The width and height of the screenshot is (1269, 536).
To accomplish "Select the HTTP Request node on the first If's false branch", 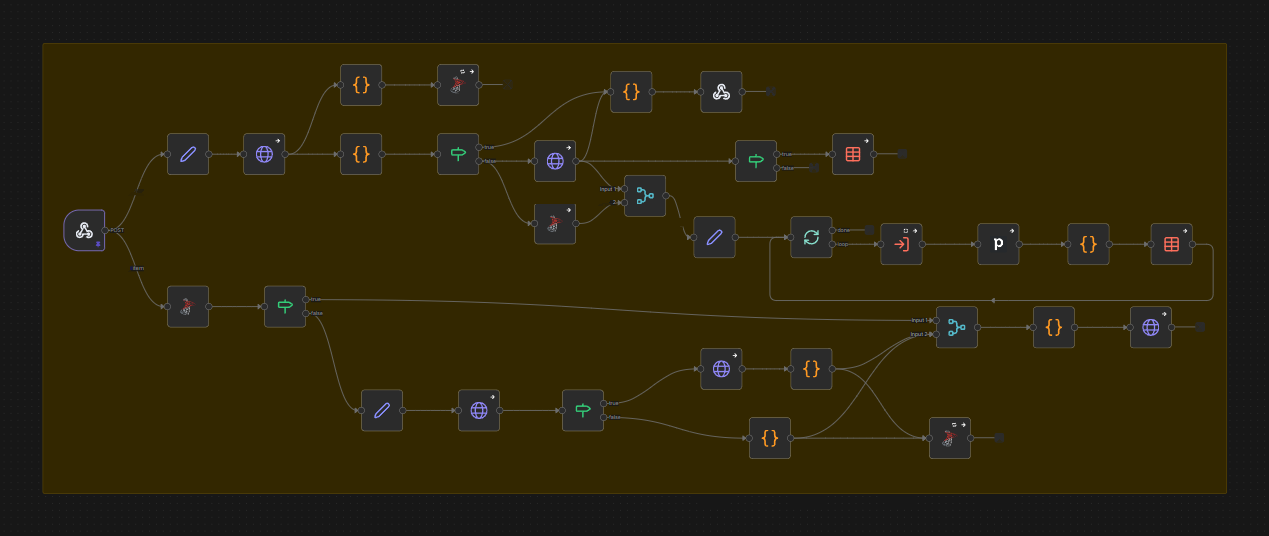I will [555, 161].
